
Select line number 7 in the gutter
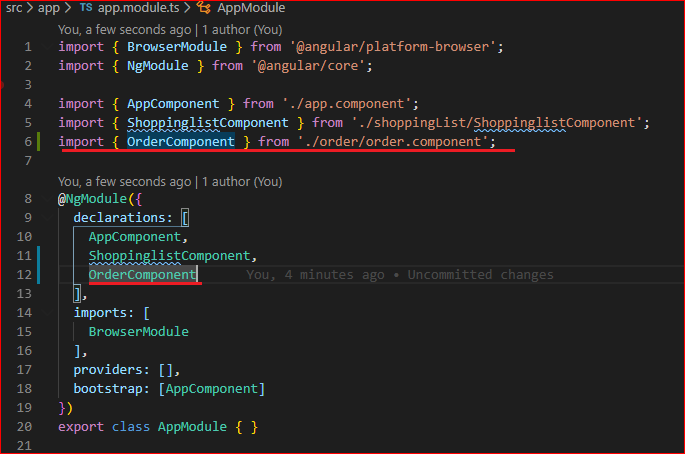click(28, 161)
